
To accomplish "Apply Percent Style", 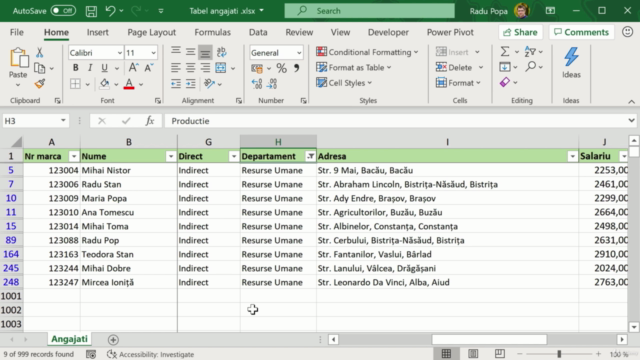I will tap(281, 68).
